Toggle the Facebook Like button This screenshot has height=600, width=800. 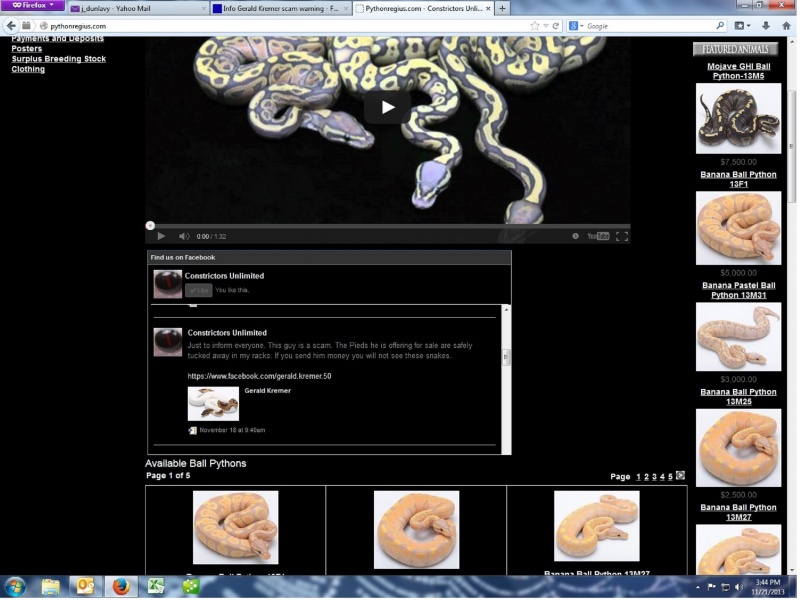coord(198,290)
